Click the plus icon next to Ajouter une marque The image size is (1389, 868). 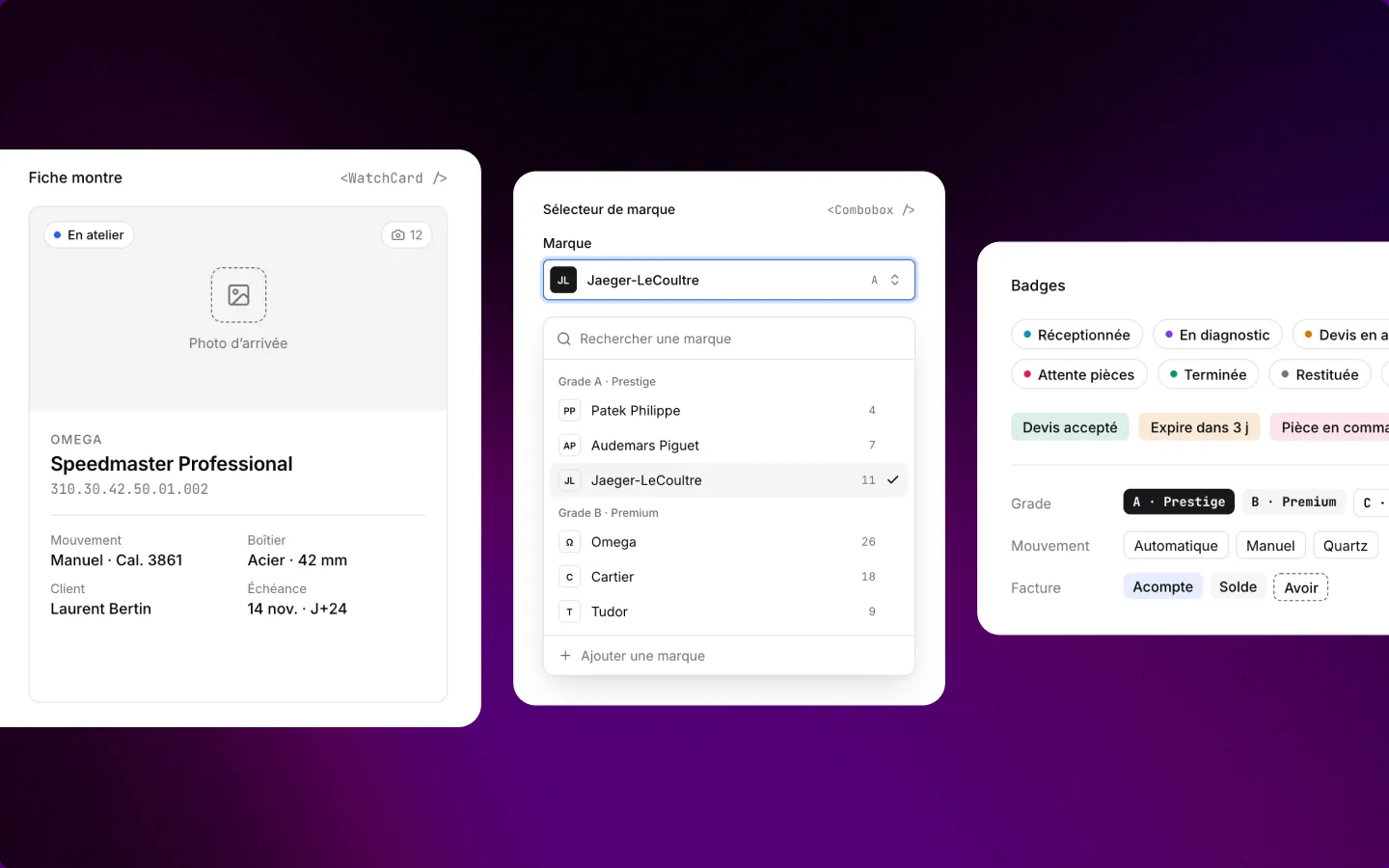pyautogui.click(x=565, y=656)
